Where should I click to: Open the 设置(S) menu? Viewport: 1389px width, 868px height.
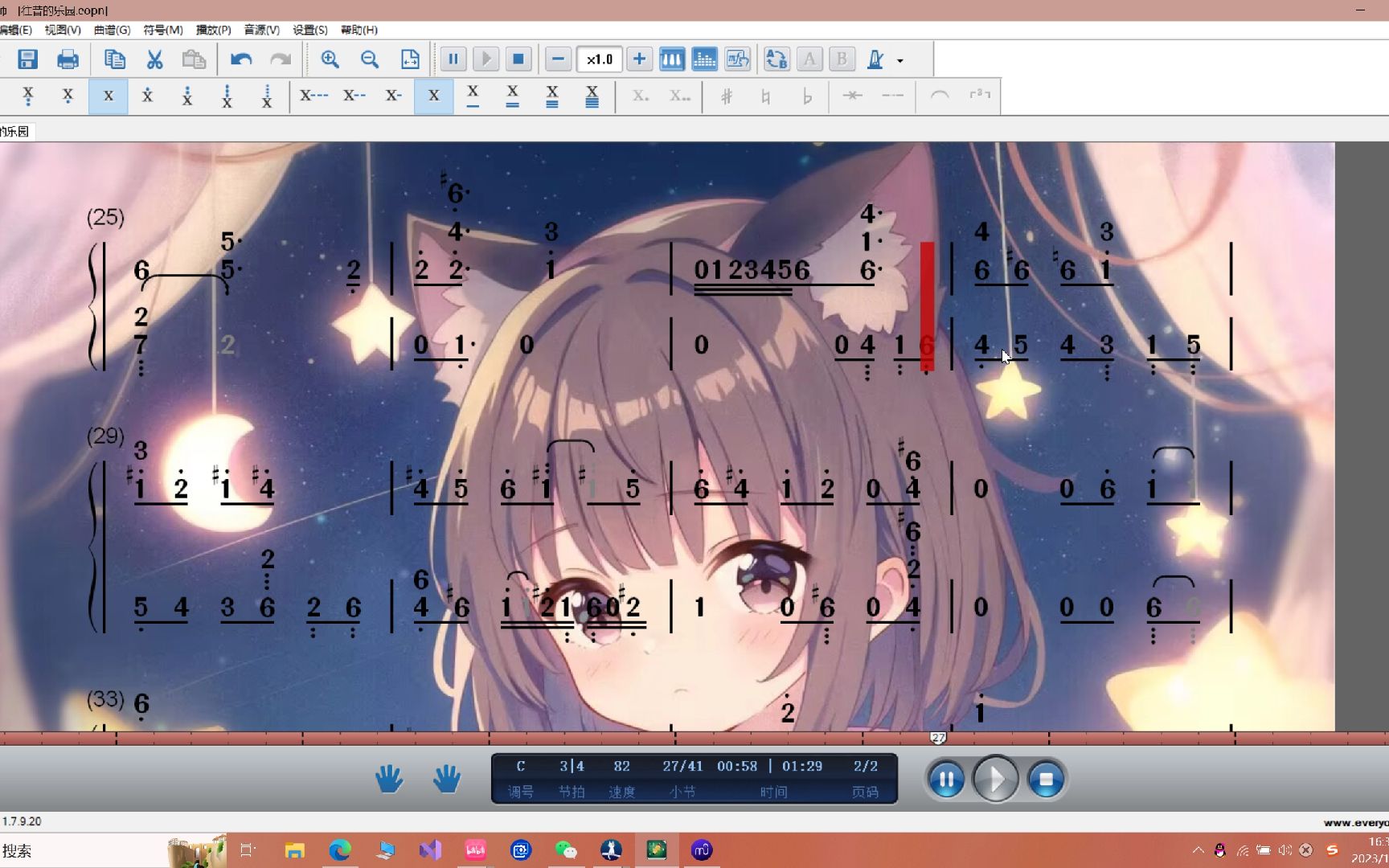(310, 30)
